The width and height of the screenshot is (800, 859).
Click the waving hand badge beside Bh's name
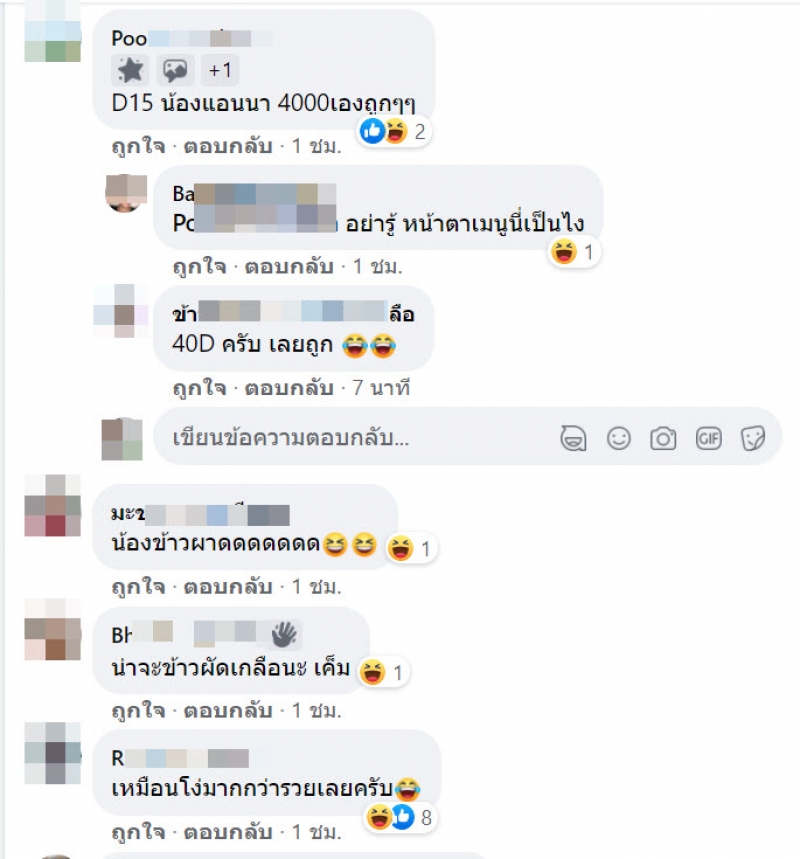click(284, 634)
